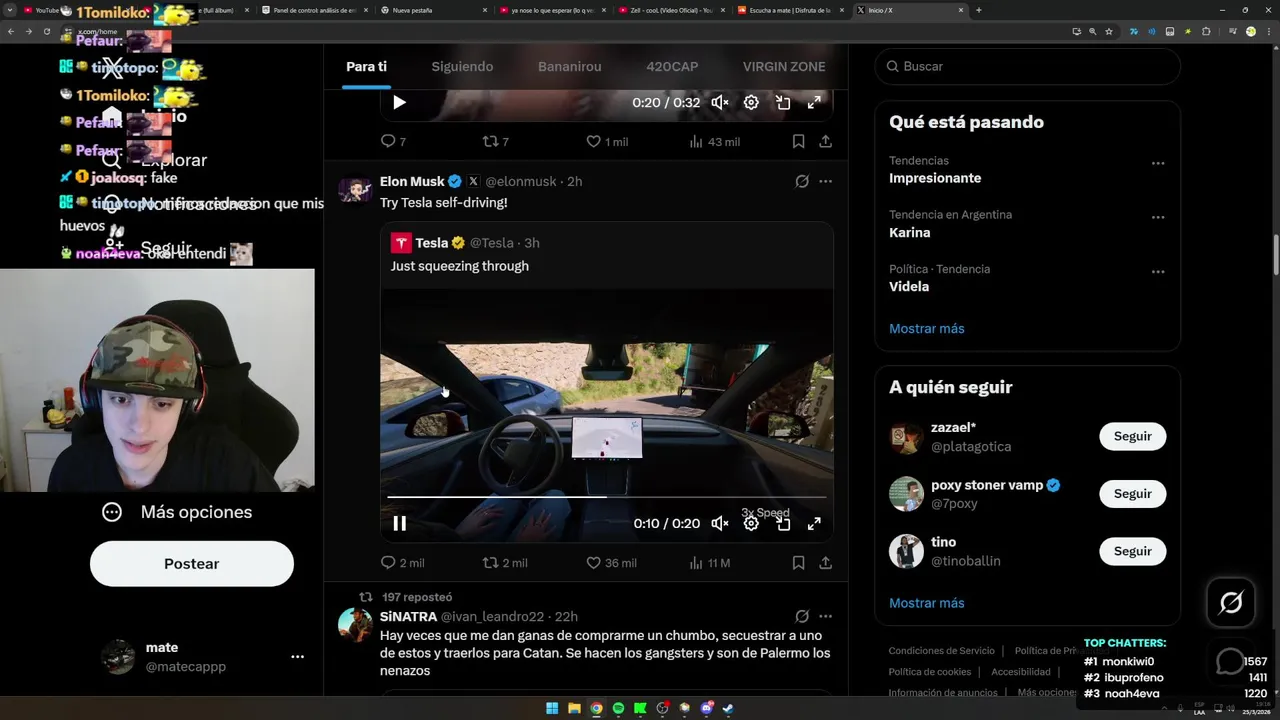Open messages floating chat button
The image size is (1280, 720).
pyautogui.click(x=1230, y=662)
